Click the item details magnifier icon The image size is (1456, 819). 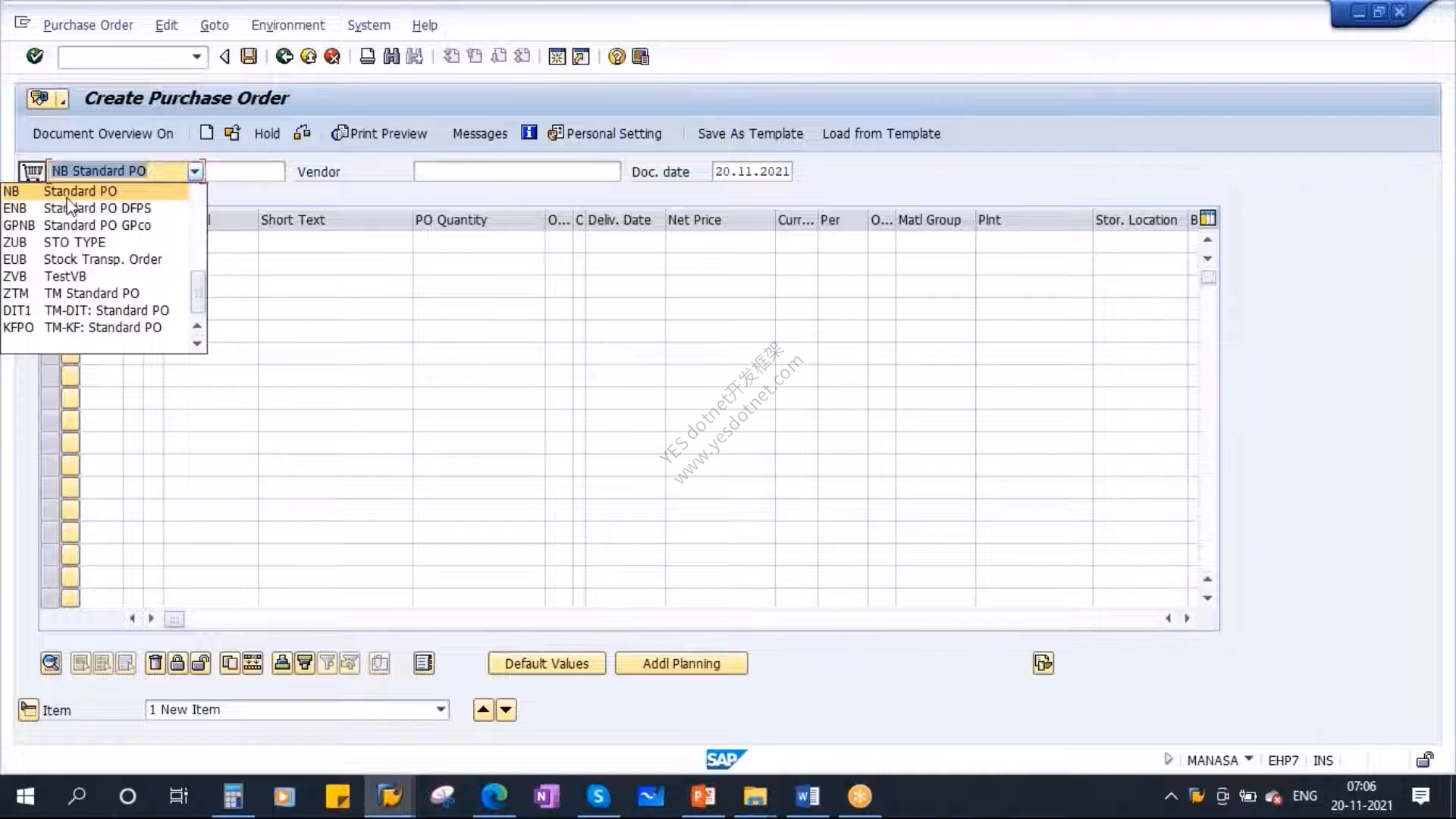point(51,664)
